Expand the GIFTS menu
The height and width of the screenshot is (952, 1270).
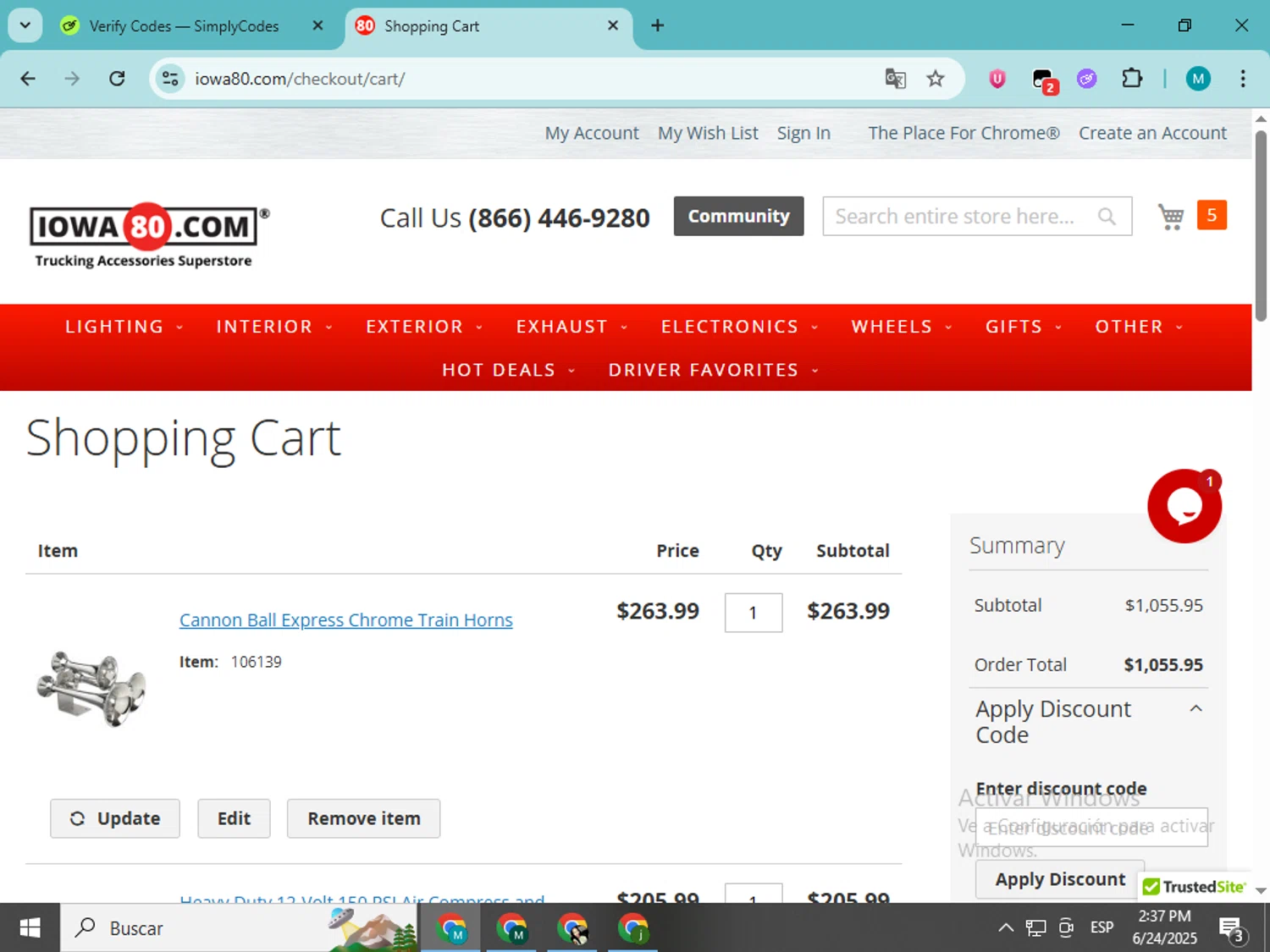(x=1024, y=327)
